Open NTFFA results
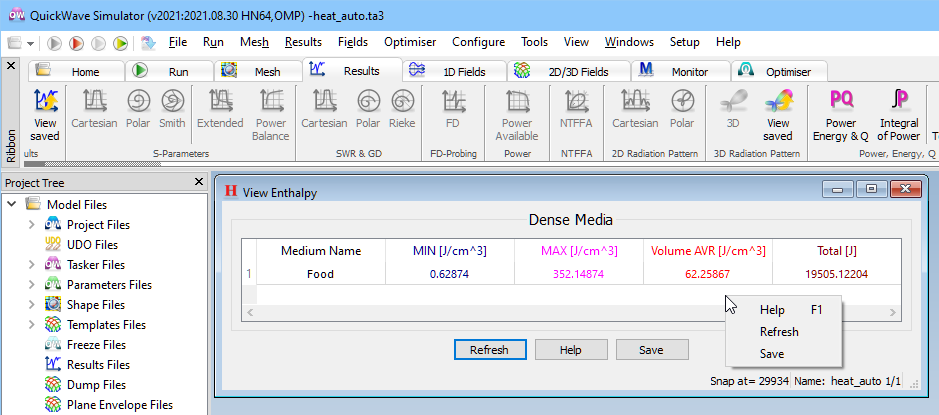This screenshot has width=939, height=415. coord(575,108)
